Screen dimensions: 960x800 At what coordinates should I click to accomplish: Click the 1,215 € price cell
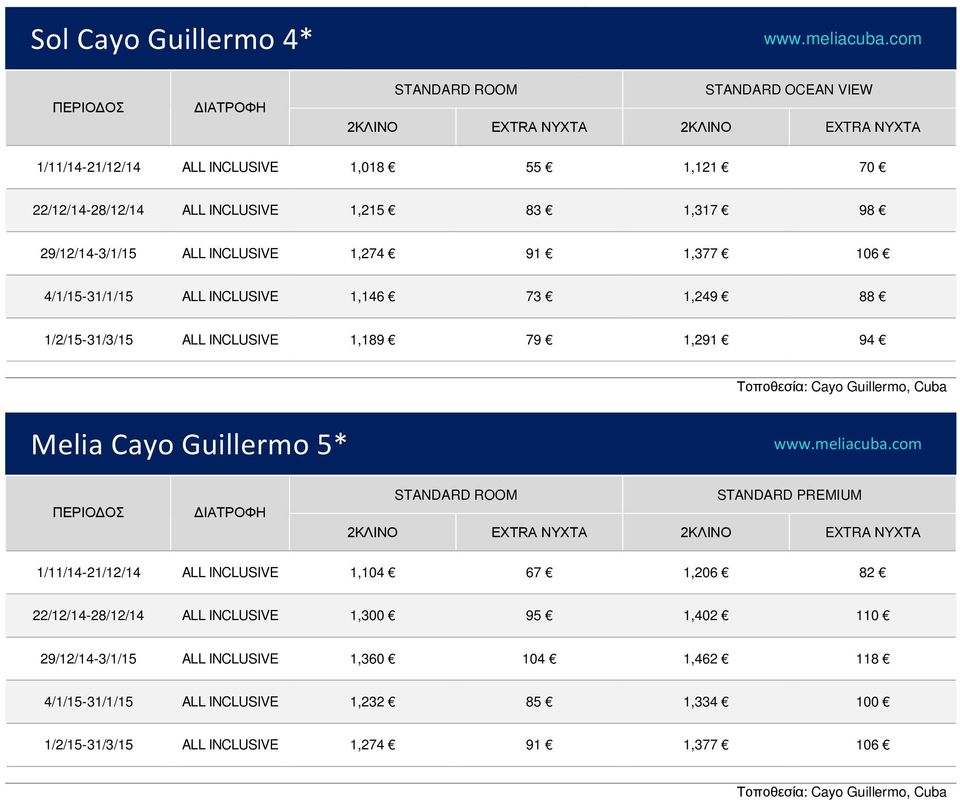pos(372,210)
